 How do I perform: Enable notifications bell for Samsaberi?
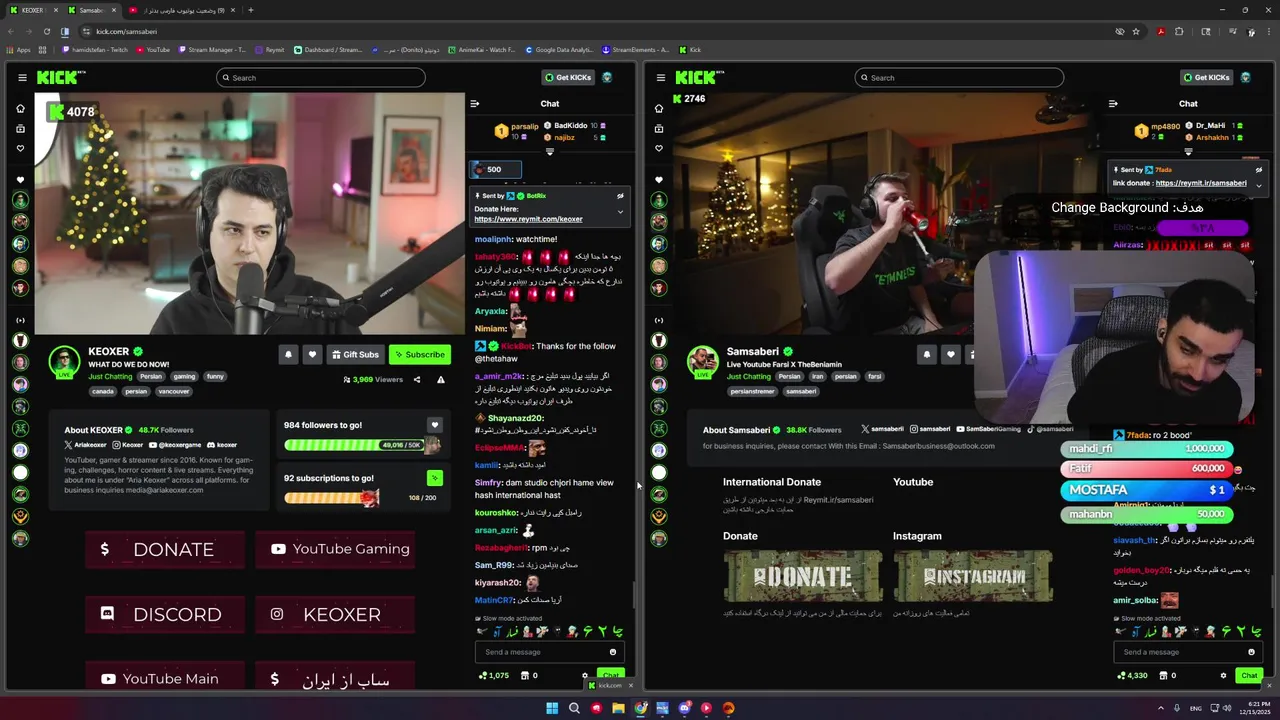[x=926, y=354]
